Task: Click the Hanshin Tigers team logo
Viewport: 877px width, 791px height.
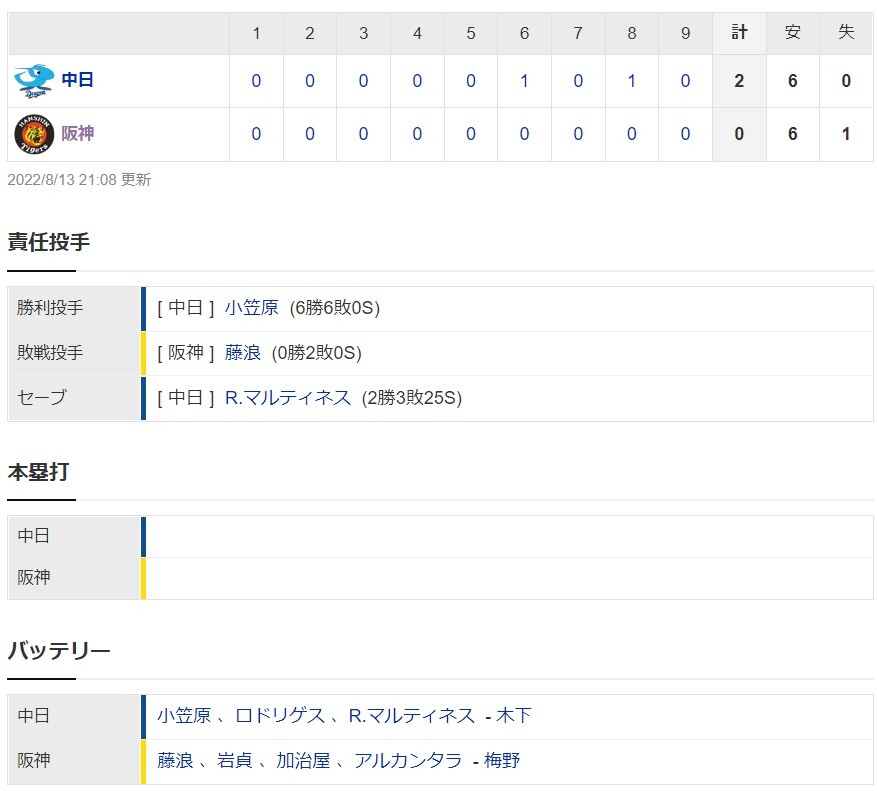Action: coord(34,134)
